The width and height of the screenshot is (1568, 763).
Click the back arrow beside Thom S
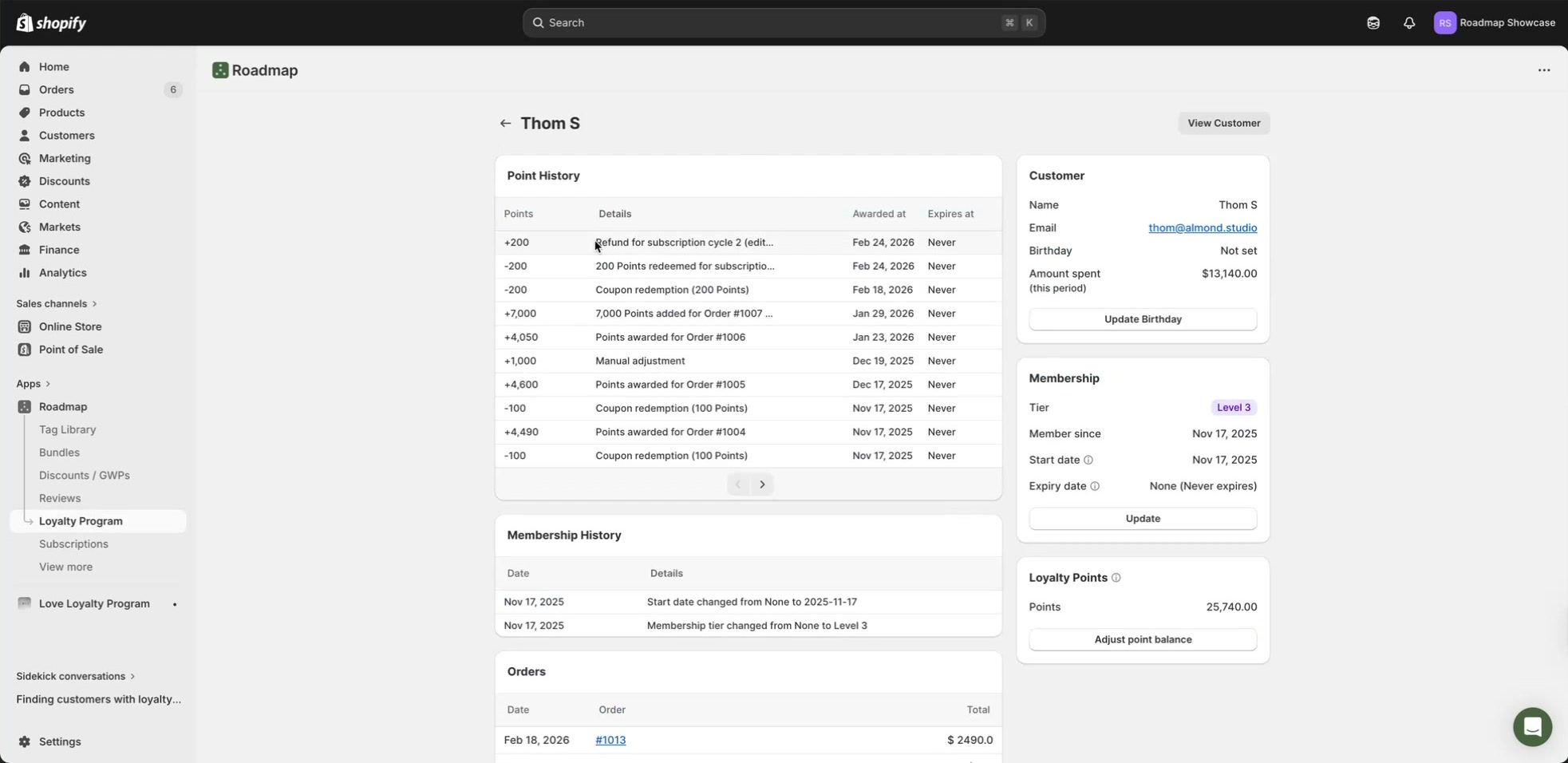(x=505, y=123)
